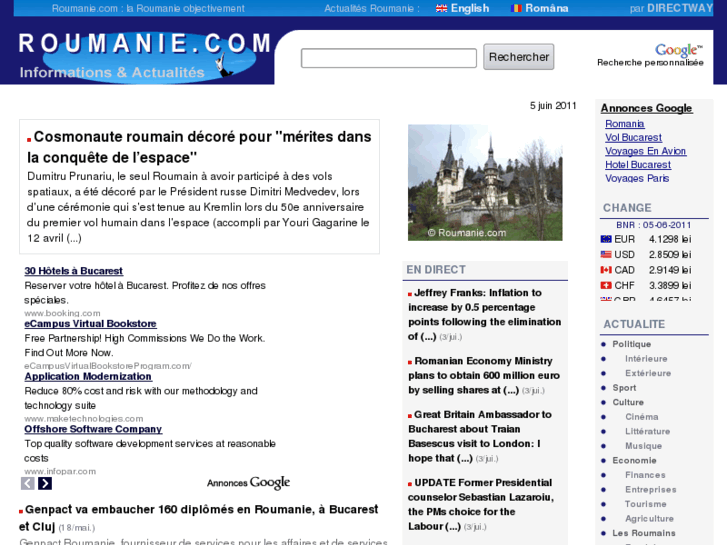
Task: Select Intérieure in the Actualité menu
Action: tap(646, 359)
